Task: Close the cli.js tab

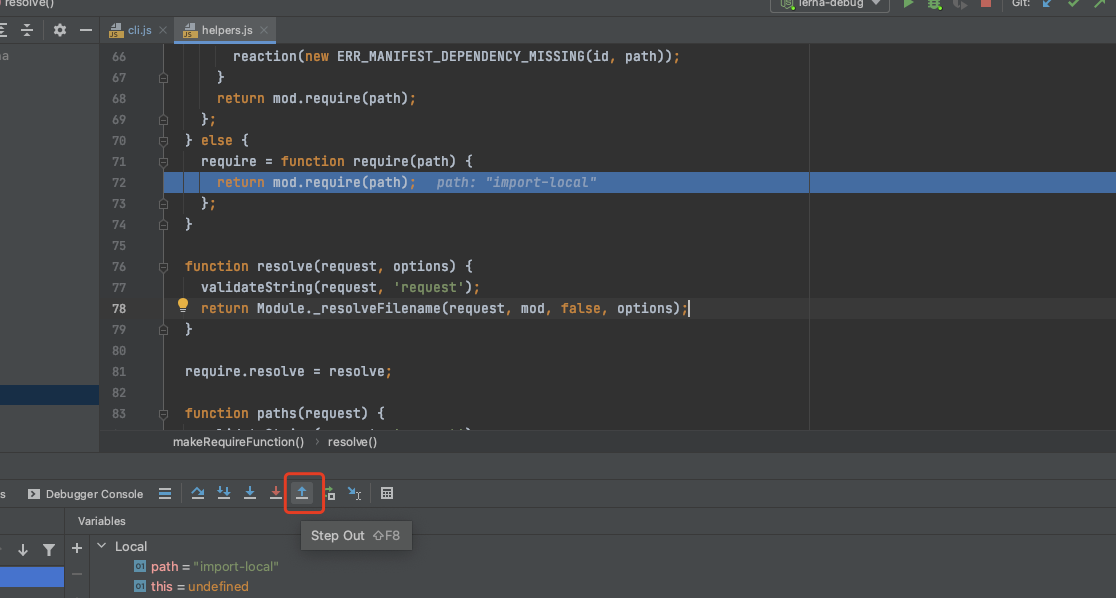Action: [x=163, y=30]
